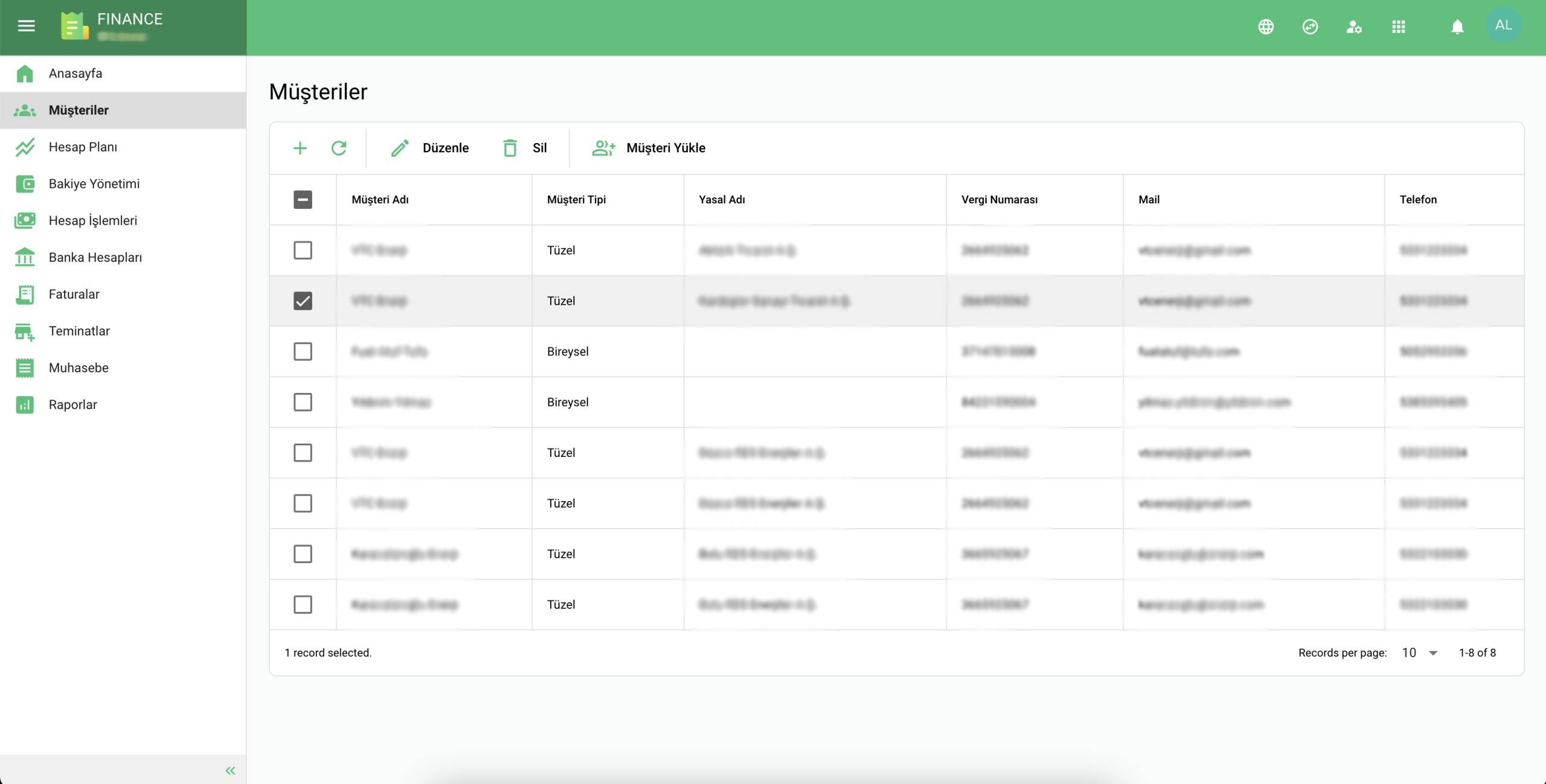1546x784 pixels.
Task: Click the circular sync icon in the header
Action: click(x=1310, y=27)
